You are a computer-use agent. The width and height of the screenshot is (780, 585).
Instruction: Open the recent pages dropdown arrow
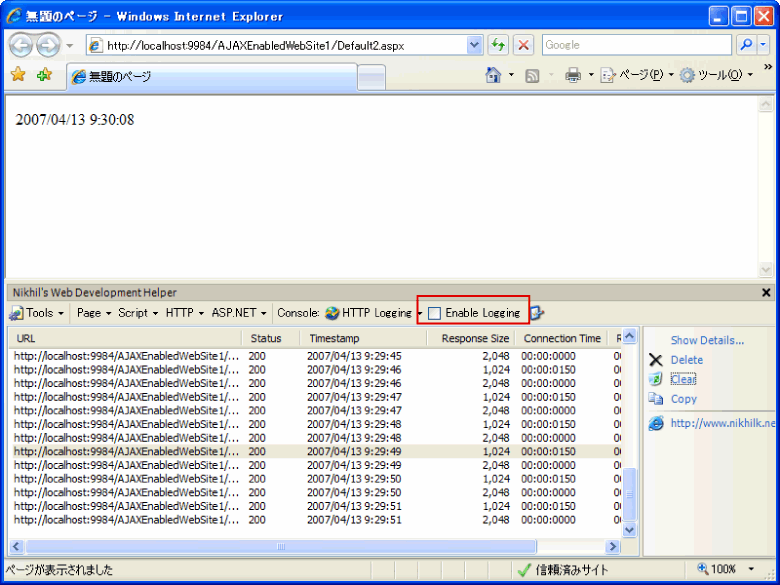(70, 46)
